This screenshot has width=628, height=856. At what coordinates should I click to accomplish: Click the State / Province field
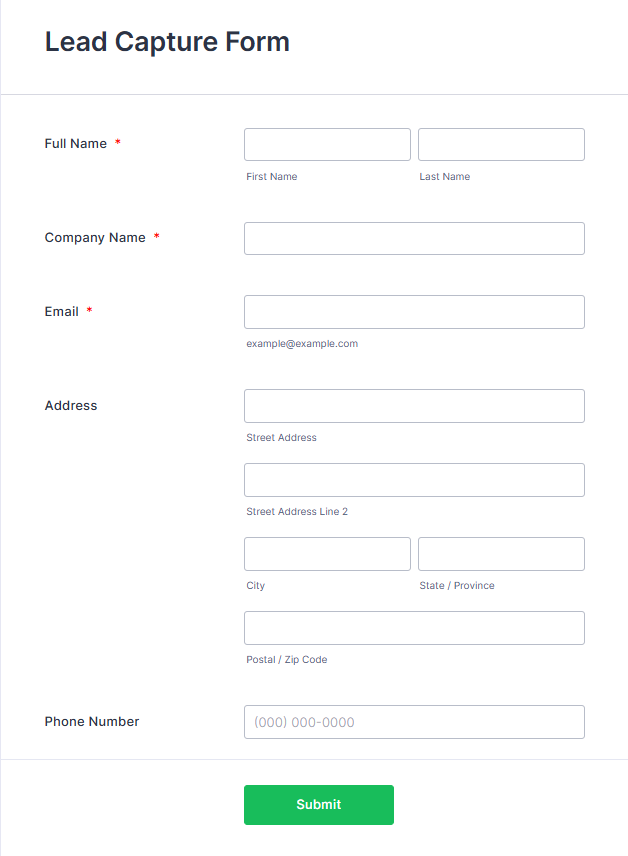click(501, 554)
